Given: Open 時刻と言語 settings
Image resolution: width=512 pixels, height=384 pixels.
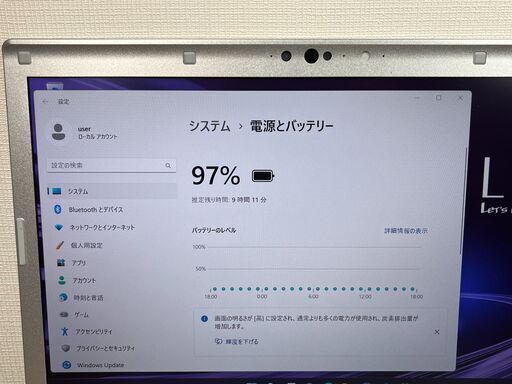Looking at the screenshot, I should pos(88,298).
